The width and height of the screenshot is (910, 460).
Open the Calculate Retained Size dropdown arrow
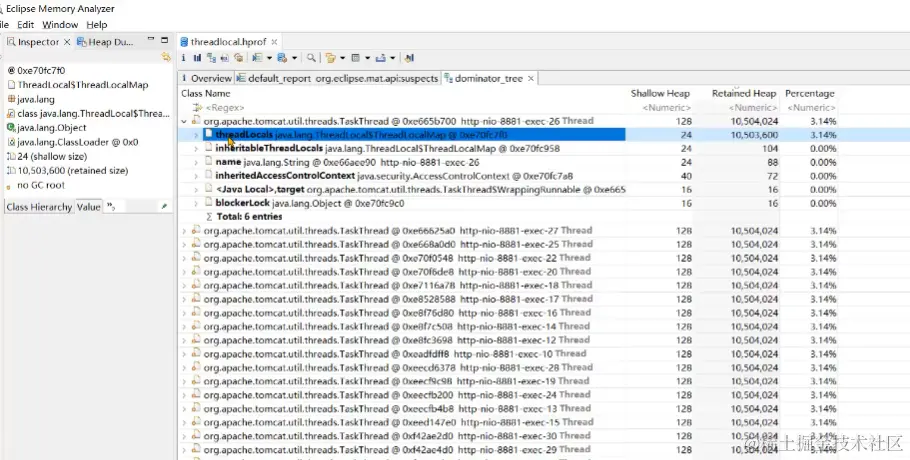367,58
